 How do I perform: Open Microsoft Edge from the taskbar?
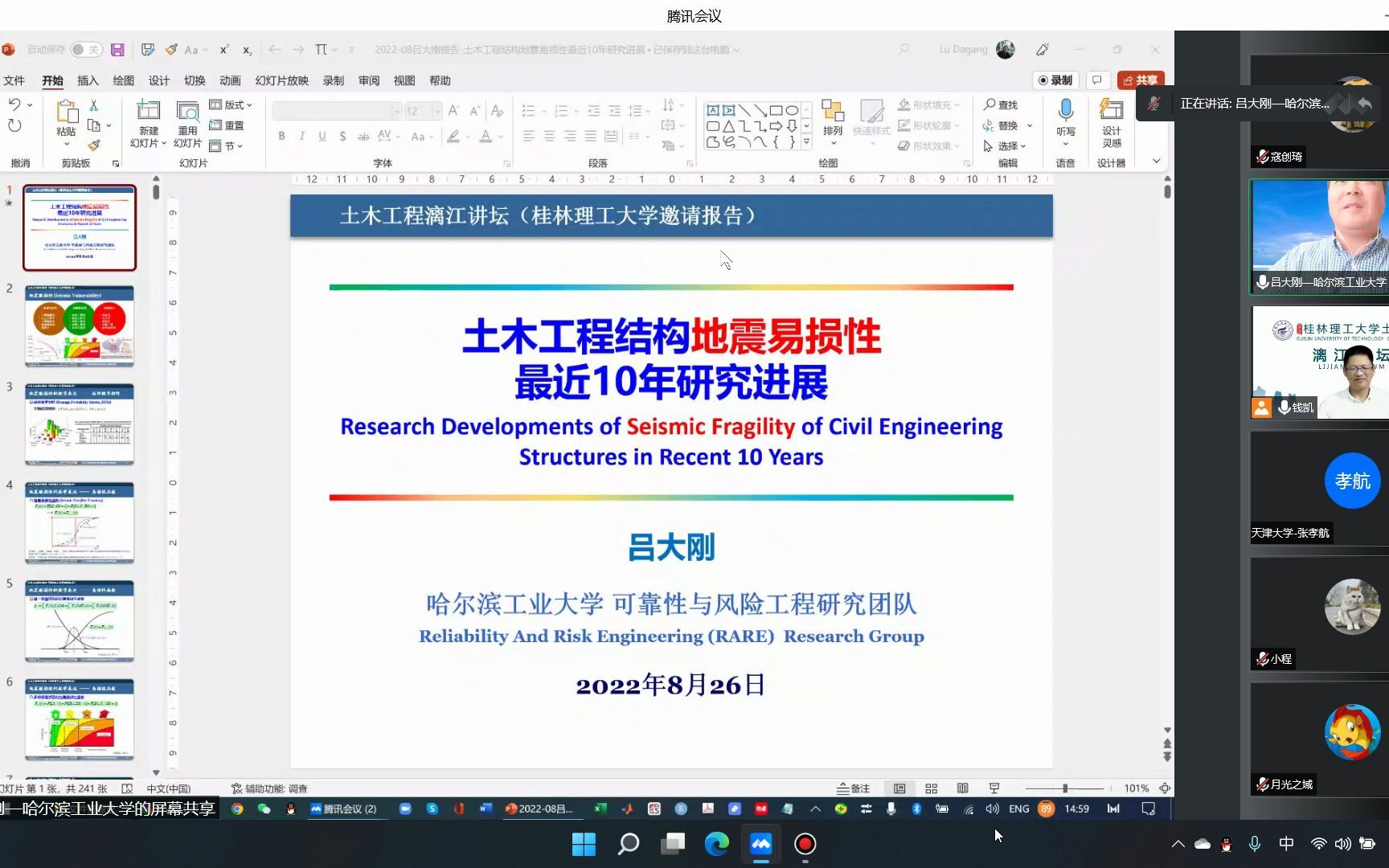[717, 844]
